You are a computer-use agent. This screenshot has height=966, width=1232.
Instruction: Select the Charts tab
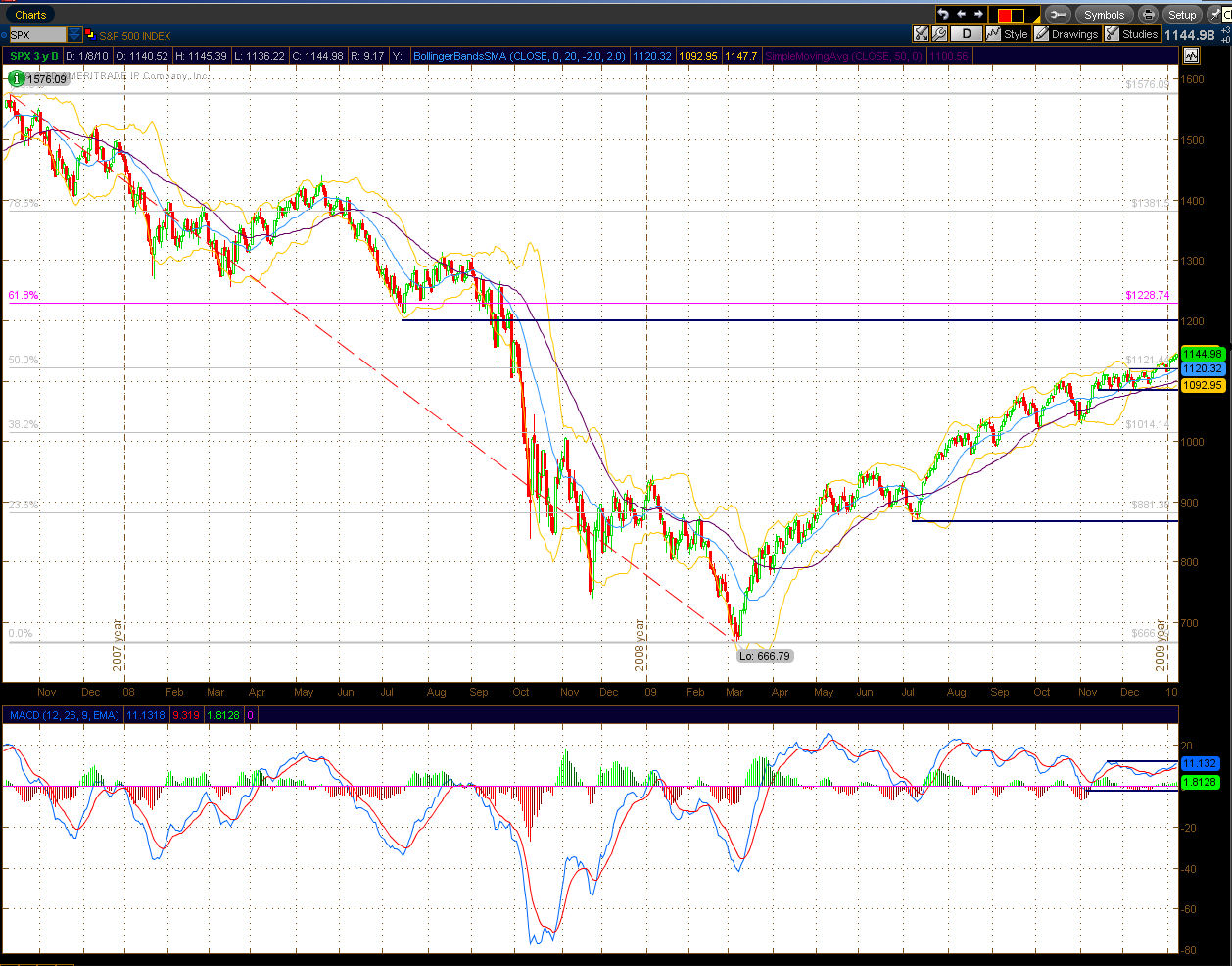click(30, 15)
